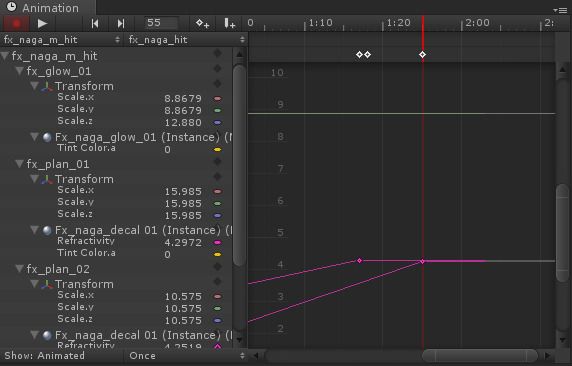Click fx_plan_01 Refractivity magenta swatch
The width and height of the screenshot is (572, 366).
[217, 242]
